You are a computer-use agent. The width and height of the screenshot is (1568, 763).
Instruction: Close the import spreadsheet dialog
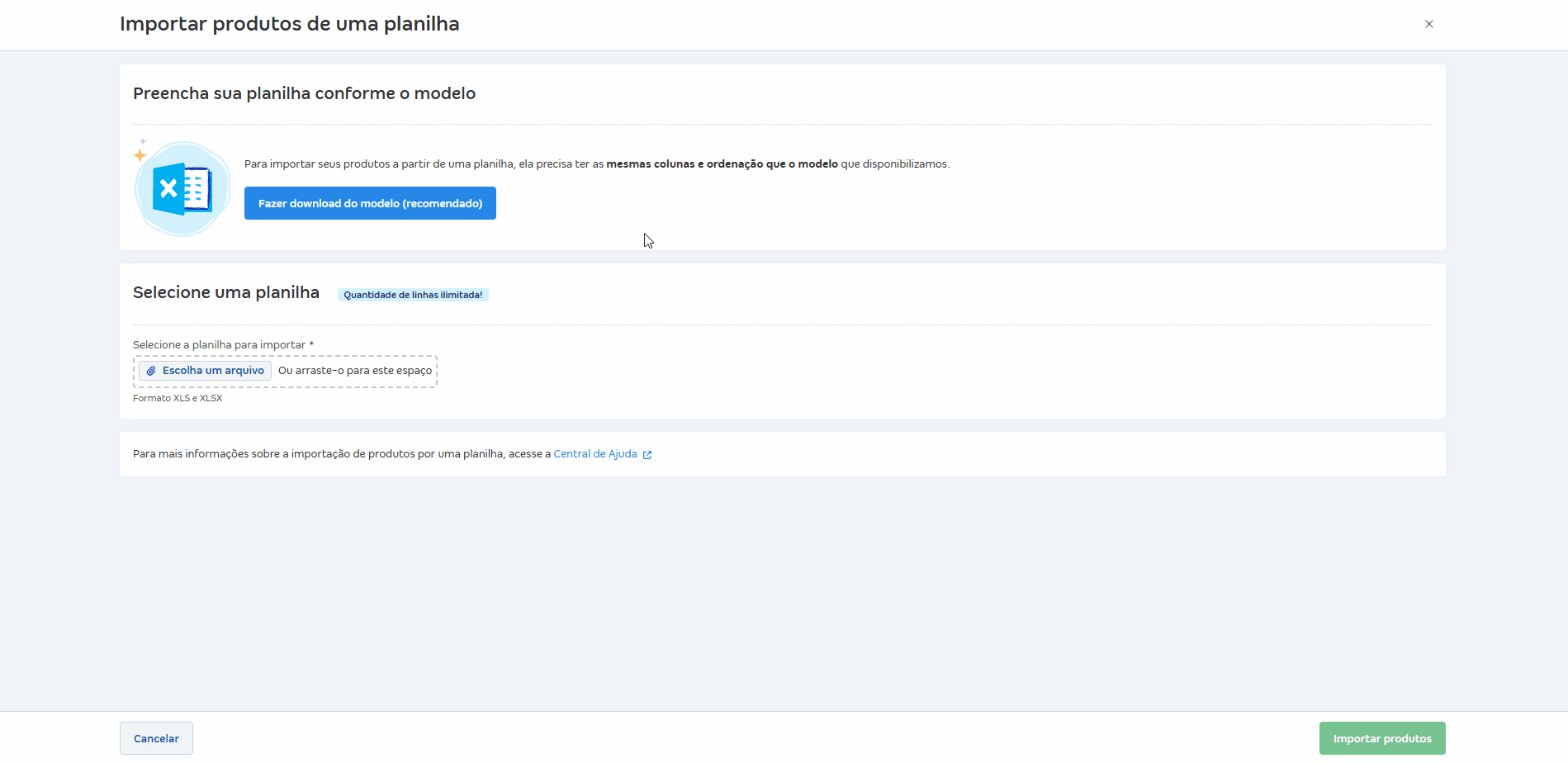click(x=1428, y=24)
